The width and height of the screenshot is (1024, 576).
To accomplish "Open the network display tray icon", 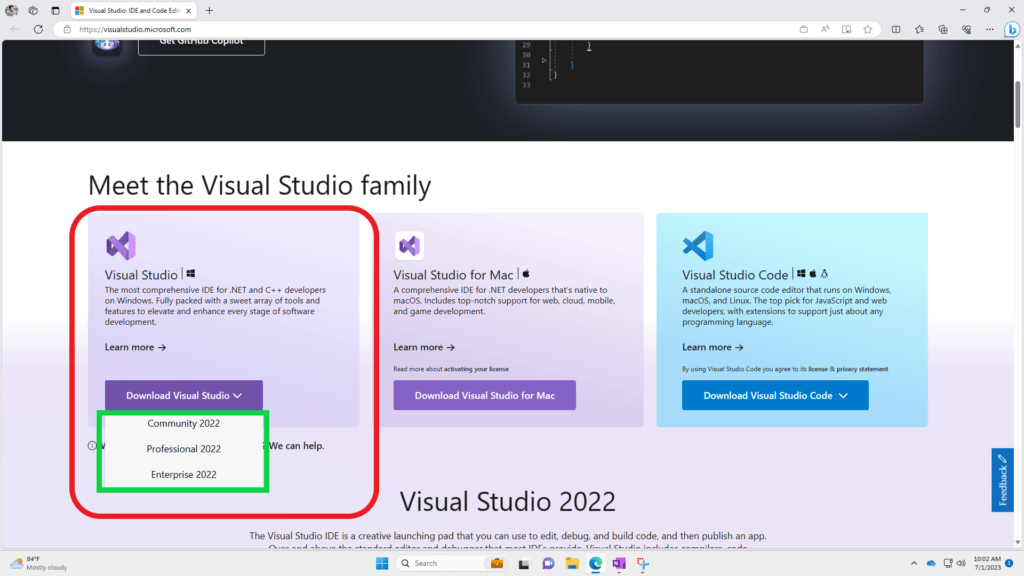I will click(x=948, y=563).
